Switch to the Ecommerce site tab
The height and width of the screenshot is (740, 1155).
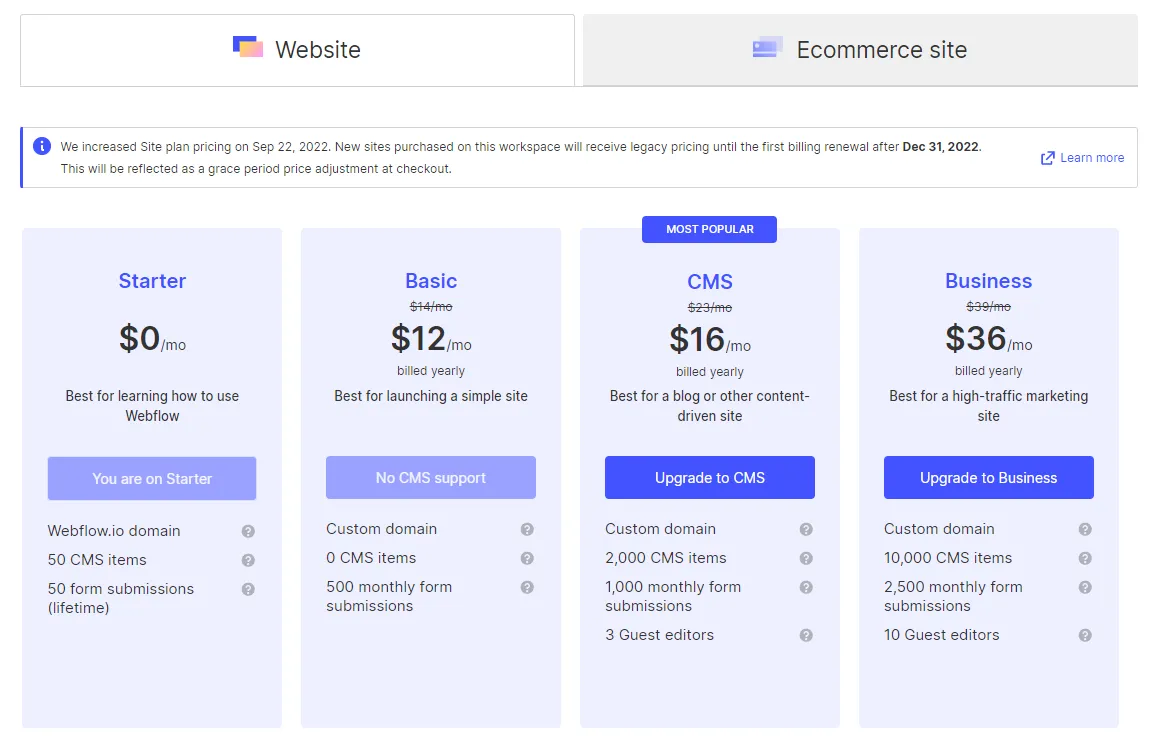tap(860, 47)
